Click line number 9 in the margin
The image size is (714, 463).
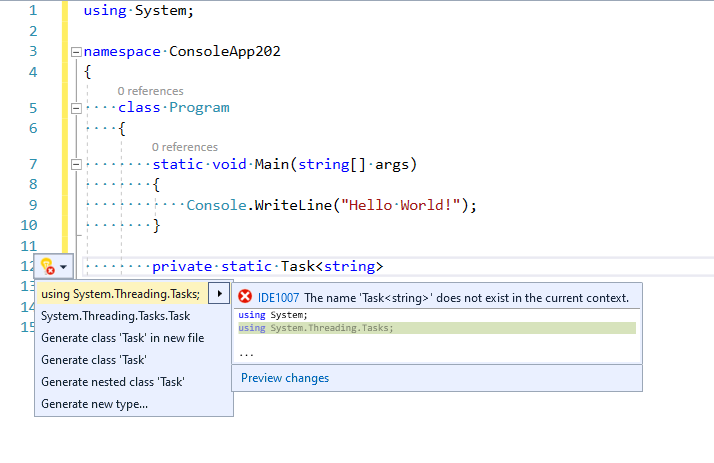pos(33,205)
